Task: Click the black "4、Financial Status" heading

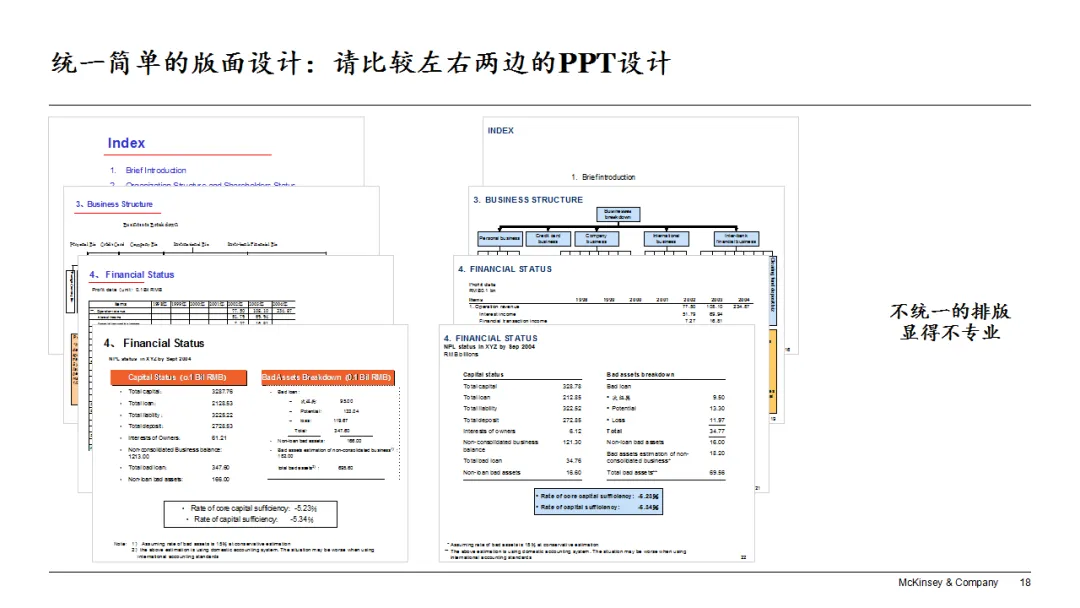Action: click(154, 343)
